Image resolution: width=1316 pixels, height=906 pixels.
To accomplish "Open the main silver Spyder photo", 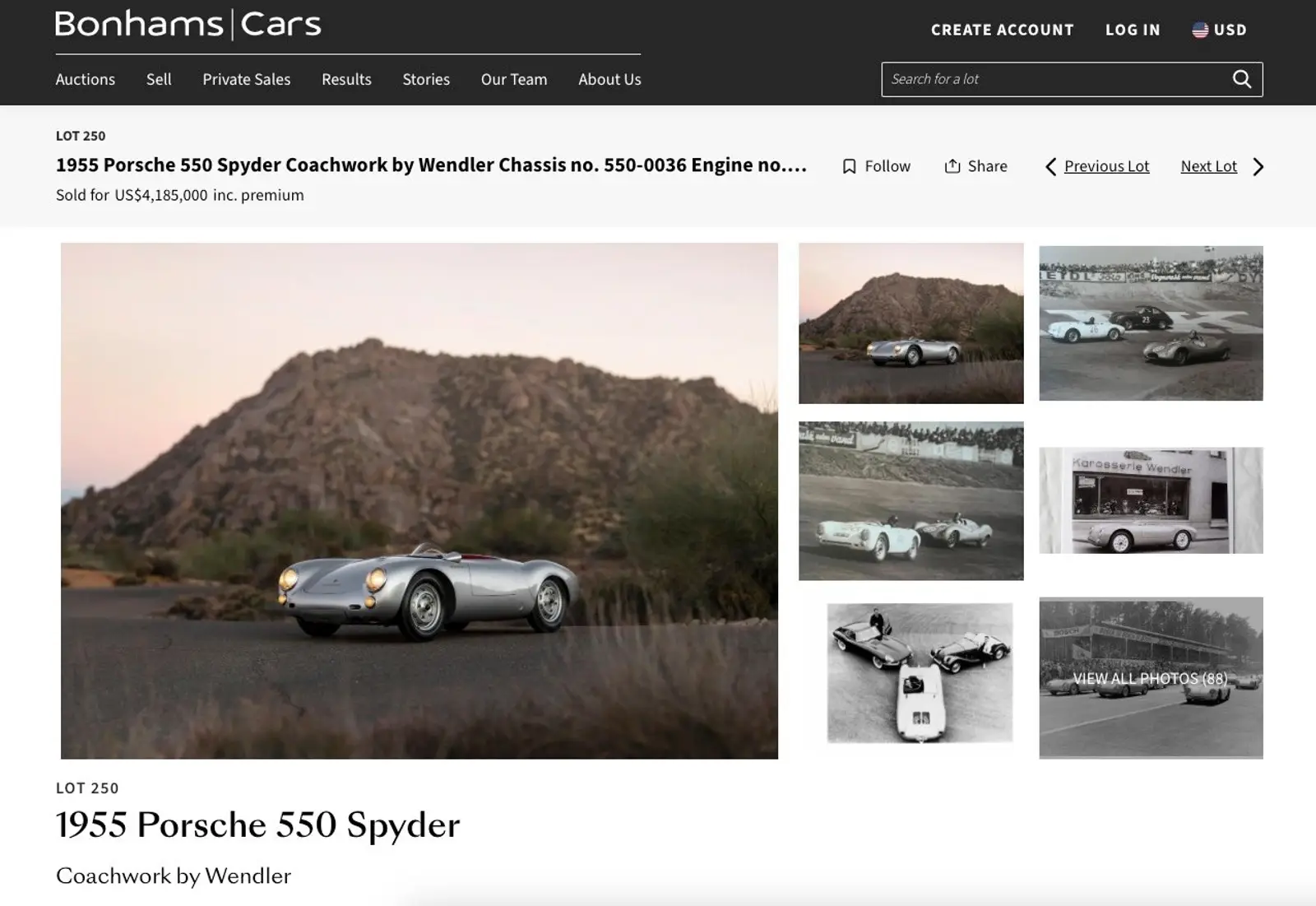I will pos(419,500).
